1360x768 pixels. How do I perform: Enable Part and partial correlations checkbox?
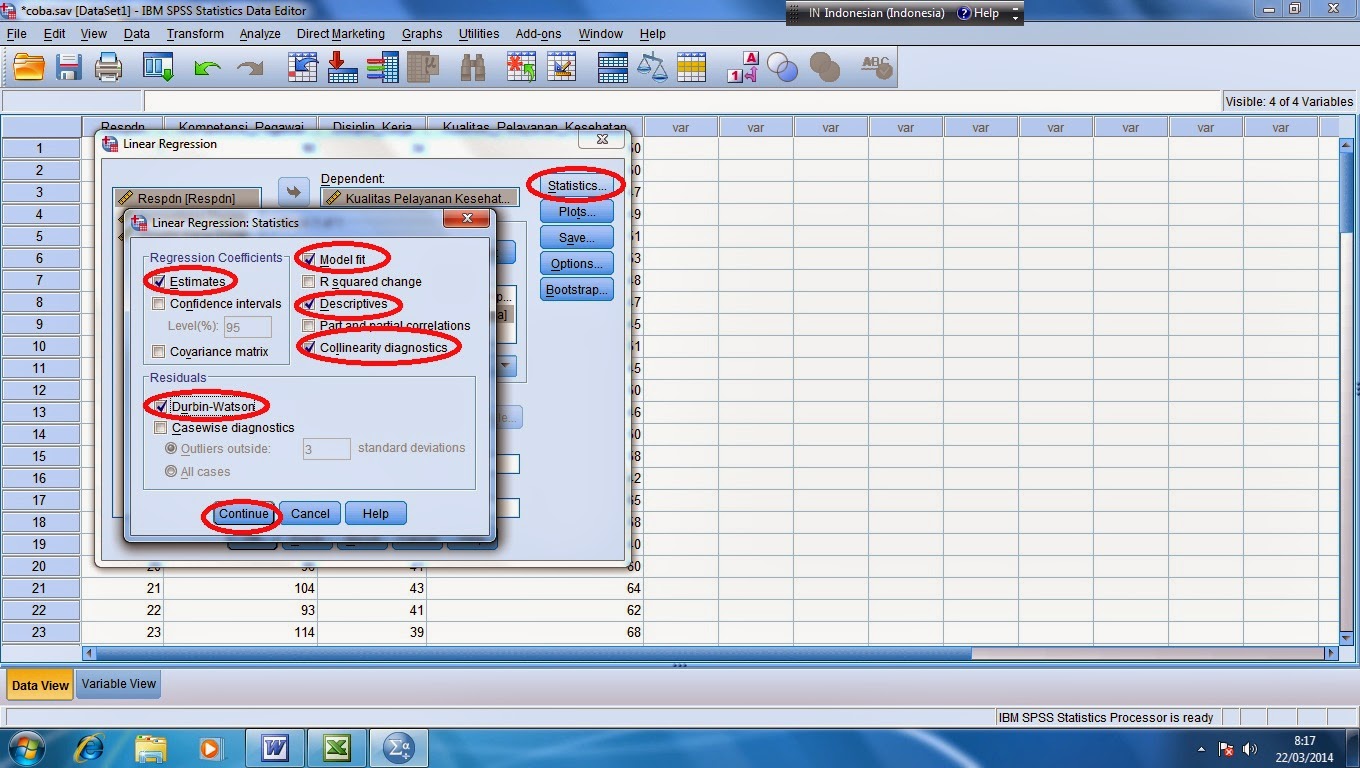(x=309, y=326)
